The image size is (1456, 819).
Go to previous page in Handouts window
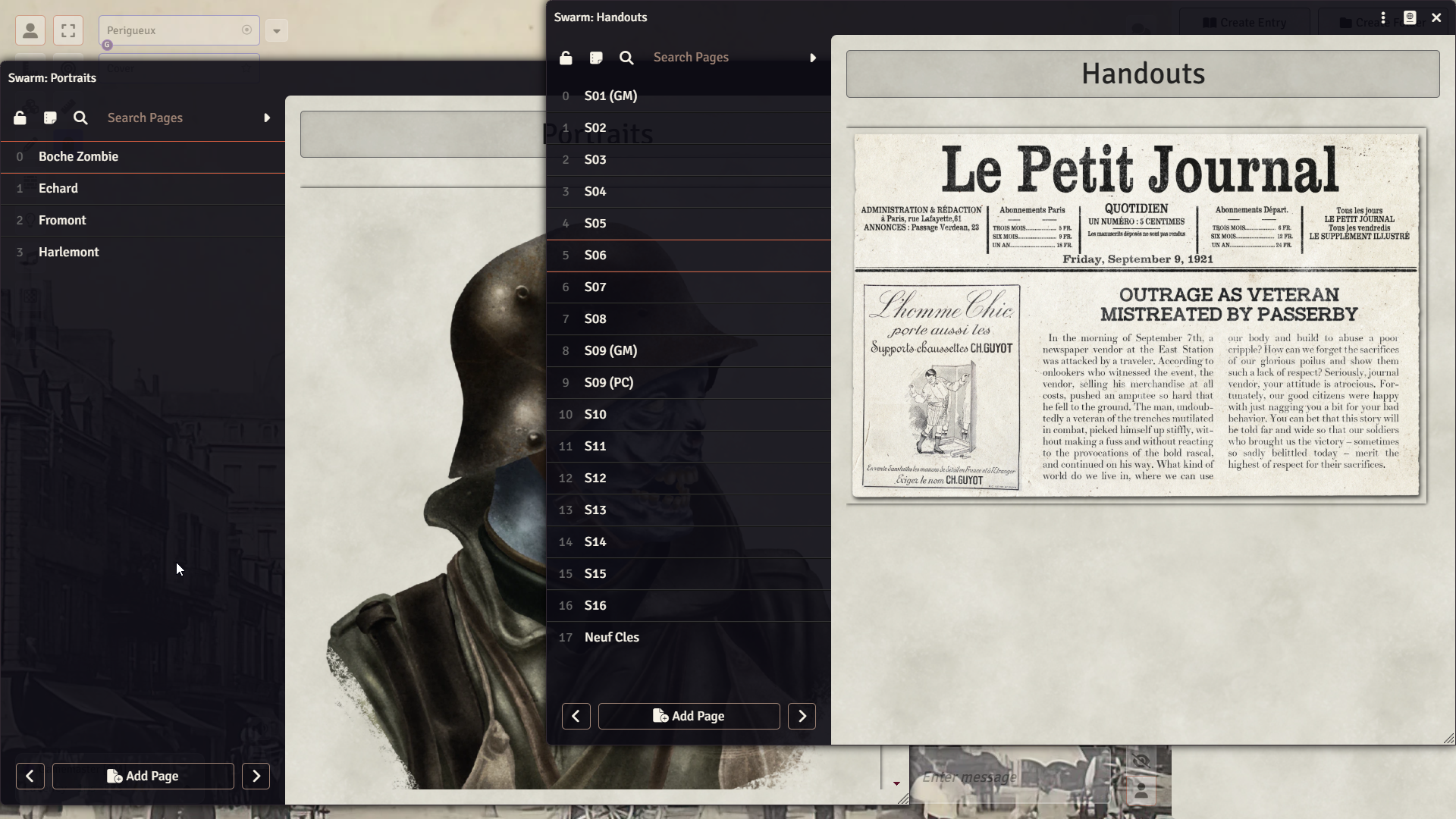[576, 717]
